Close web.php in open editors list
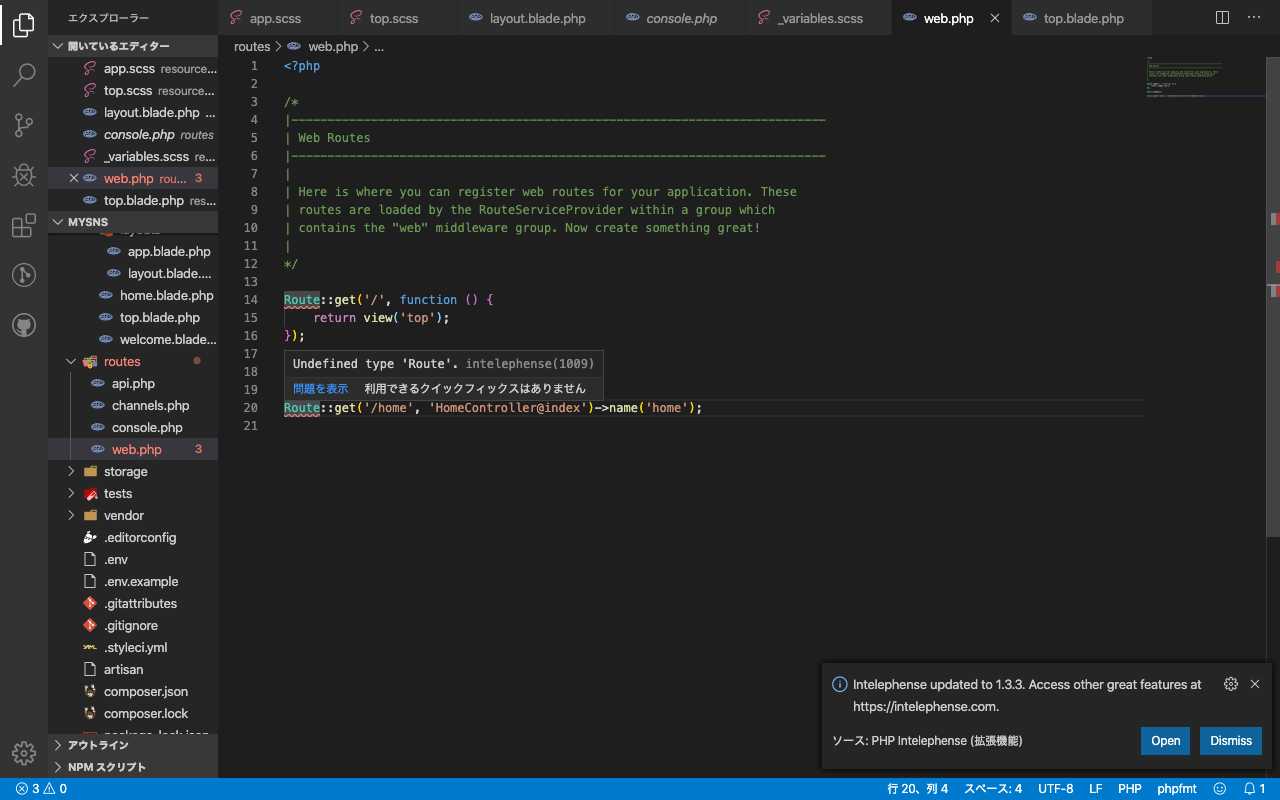 click(74, 178)
